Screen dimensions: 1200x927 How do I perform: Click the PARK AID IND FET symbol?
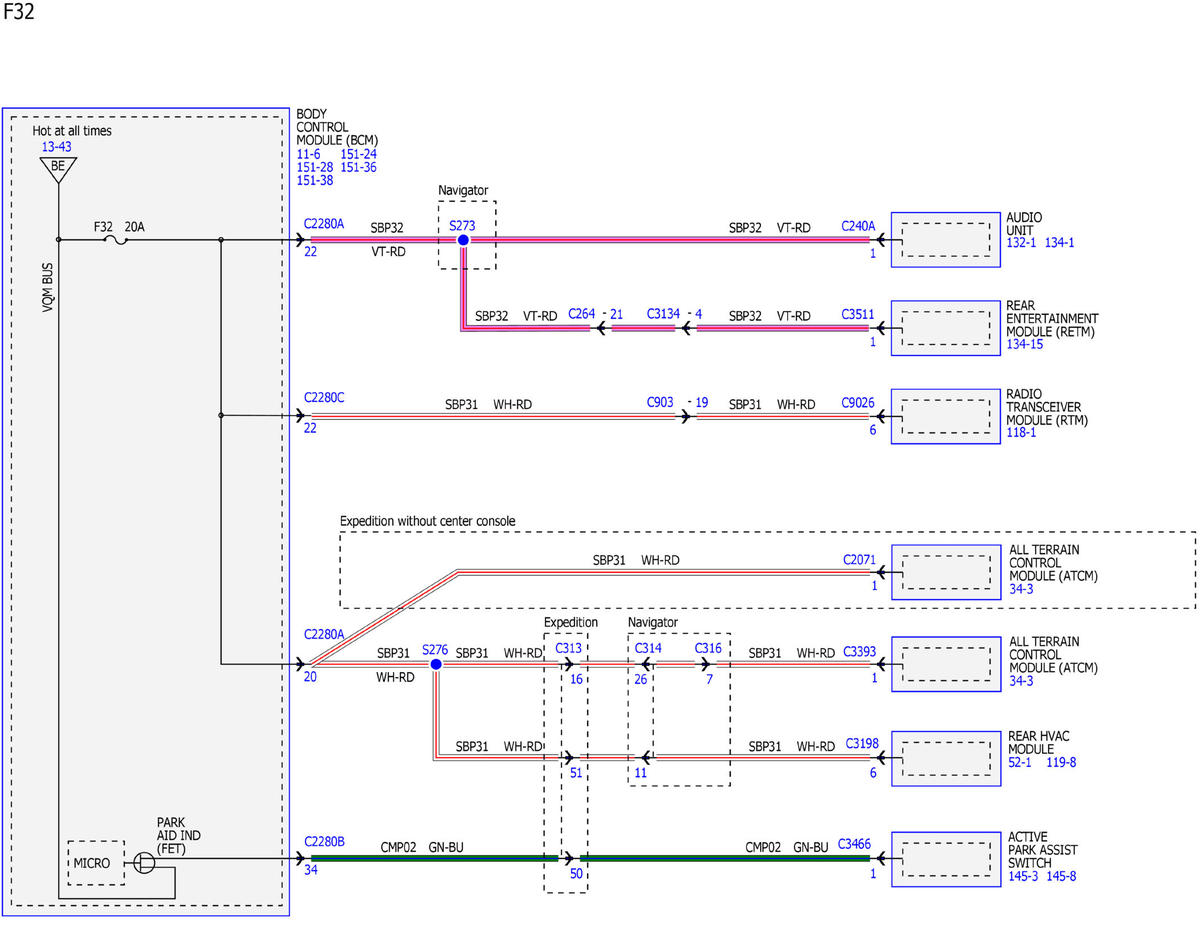click(144, 862)
